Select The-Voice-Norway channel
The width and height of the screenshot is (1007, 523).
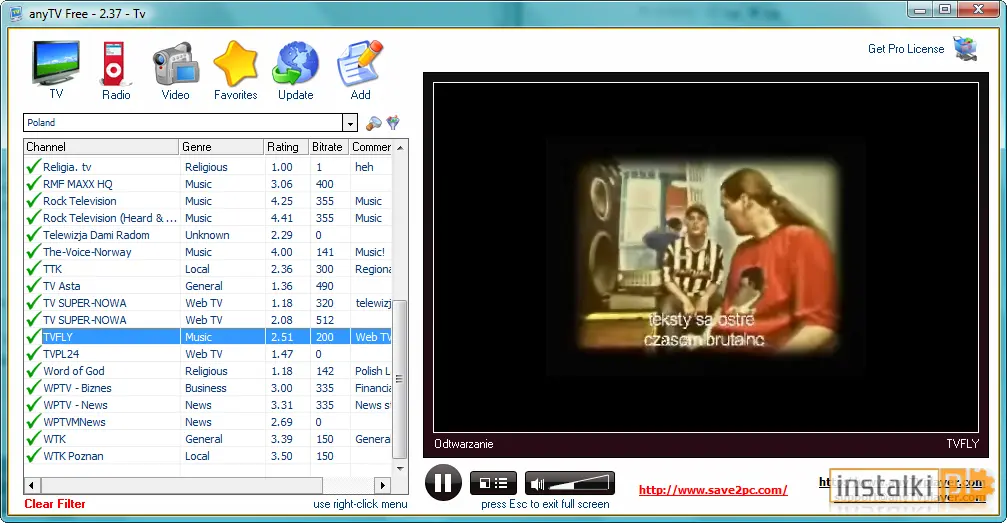(208, 252)
